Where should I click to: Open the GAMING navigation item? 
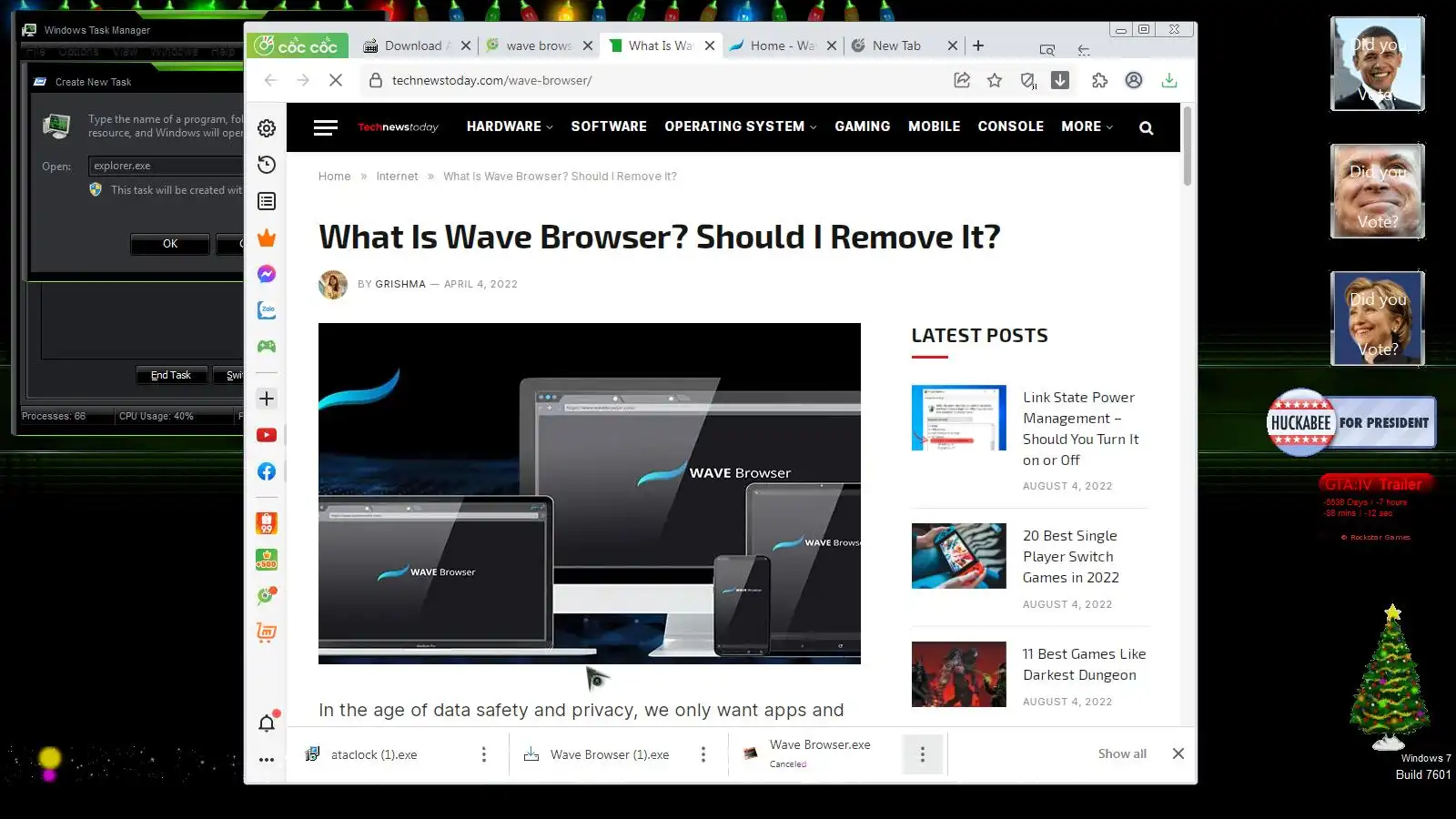pos(863,126)
